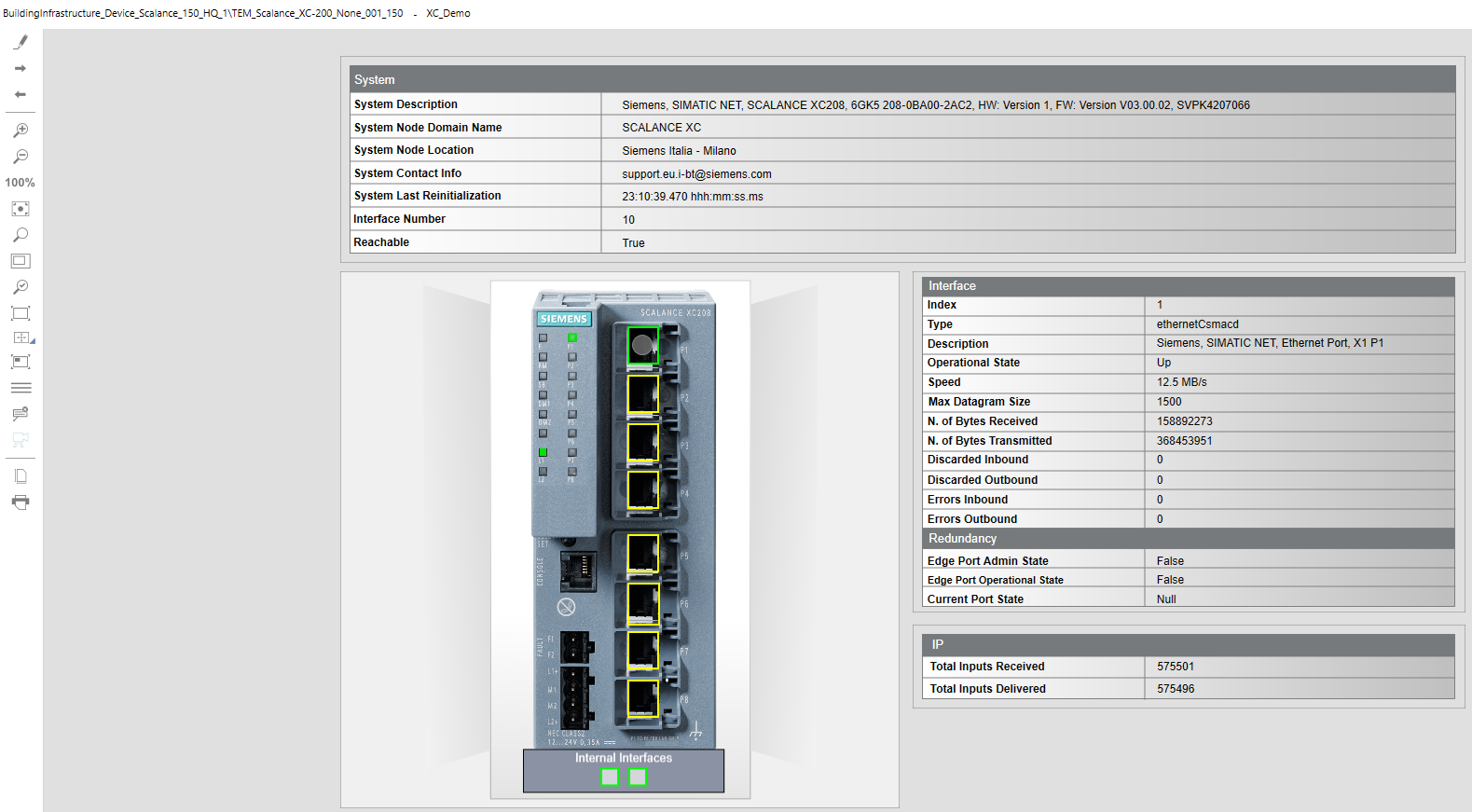Reset zoom using the 100% button
Screen dimensions: 1472x812
pos(21,183)
